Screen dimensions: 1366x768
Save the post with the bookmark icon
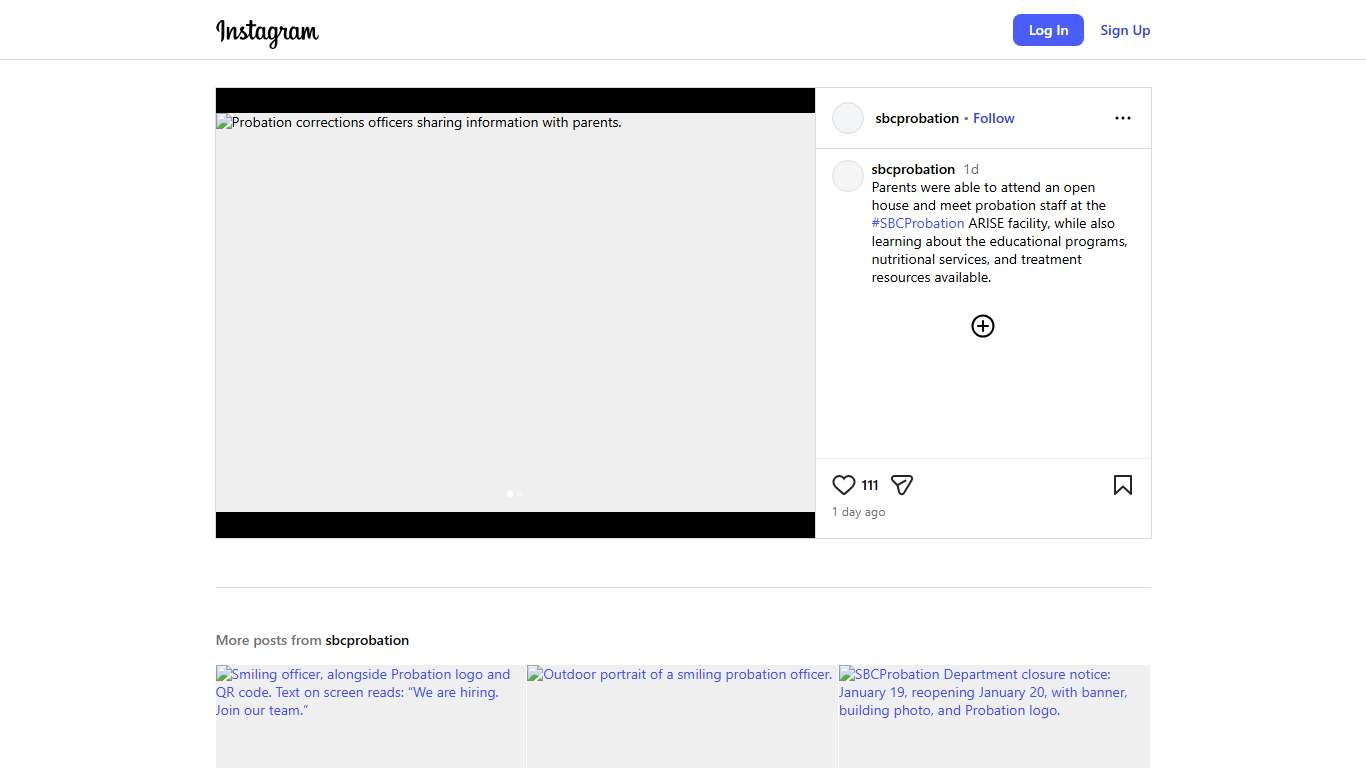[x=1122, y=485]
